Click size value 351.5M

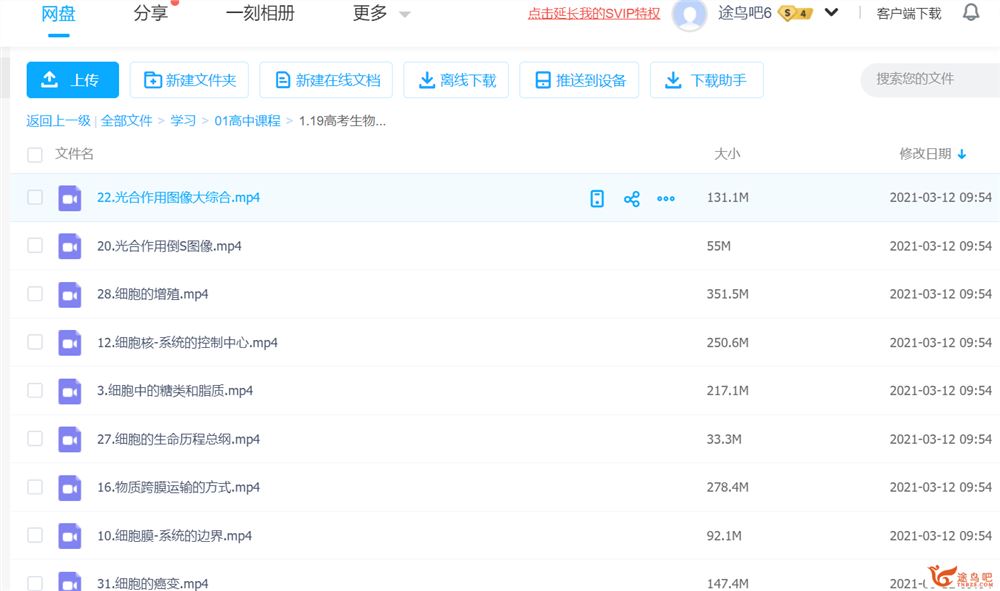coord(728,294)
